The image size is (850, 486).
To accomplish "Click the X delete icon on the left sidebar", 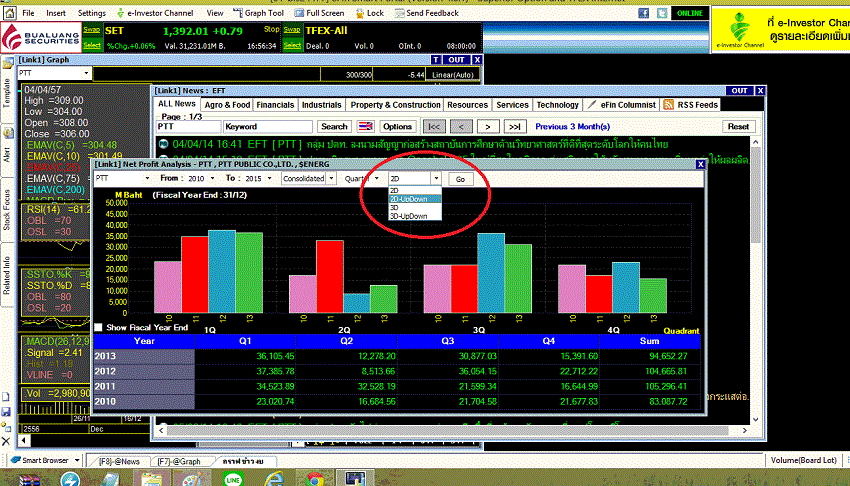I will click(6, 441).
